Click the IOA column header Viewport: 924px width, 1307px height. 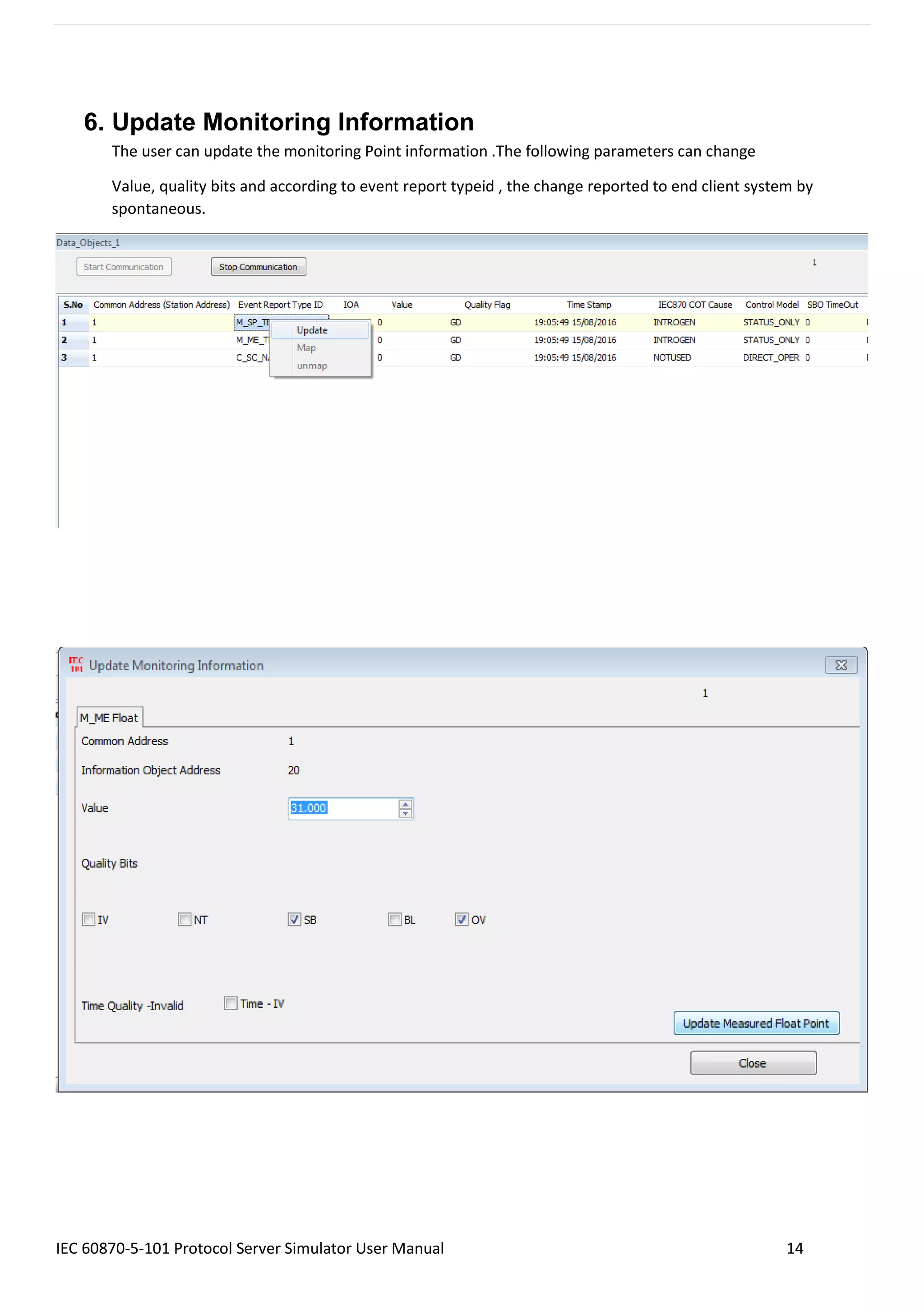click(x=351, y=305)
